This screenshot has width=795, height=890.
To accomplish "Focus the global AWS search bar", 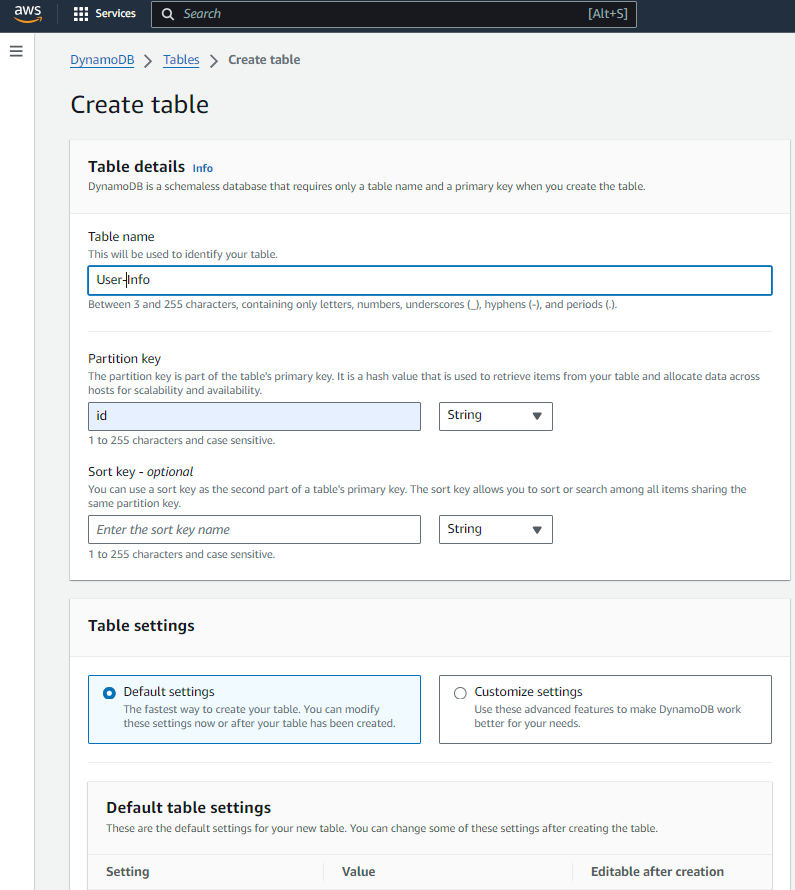I will (394, 14).
